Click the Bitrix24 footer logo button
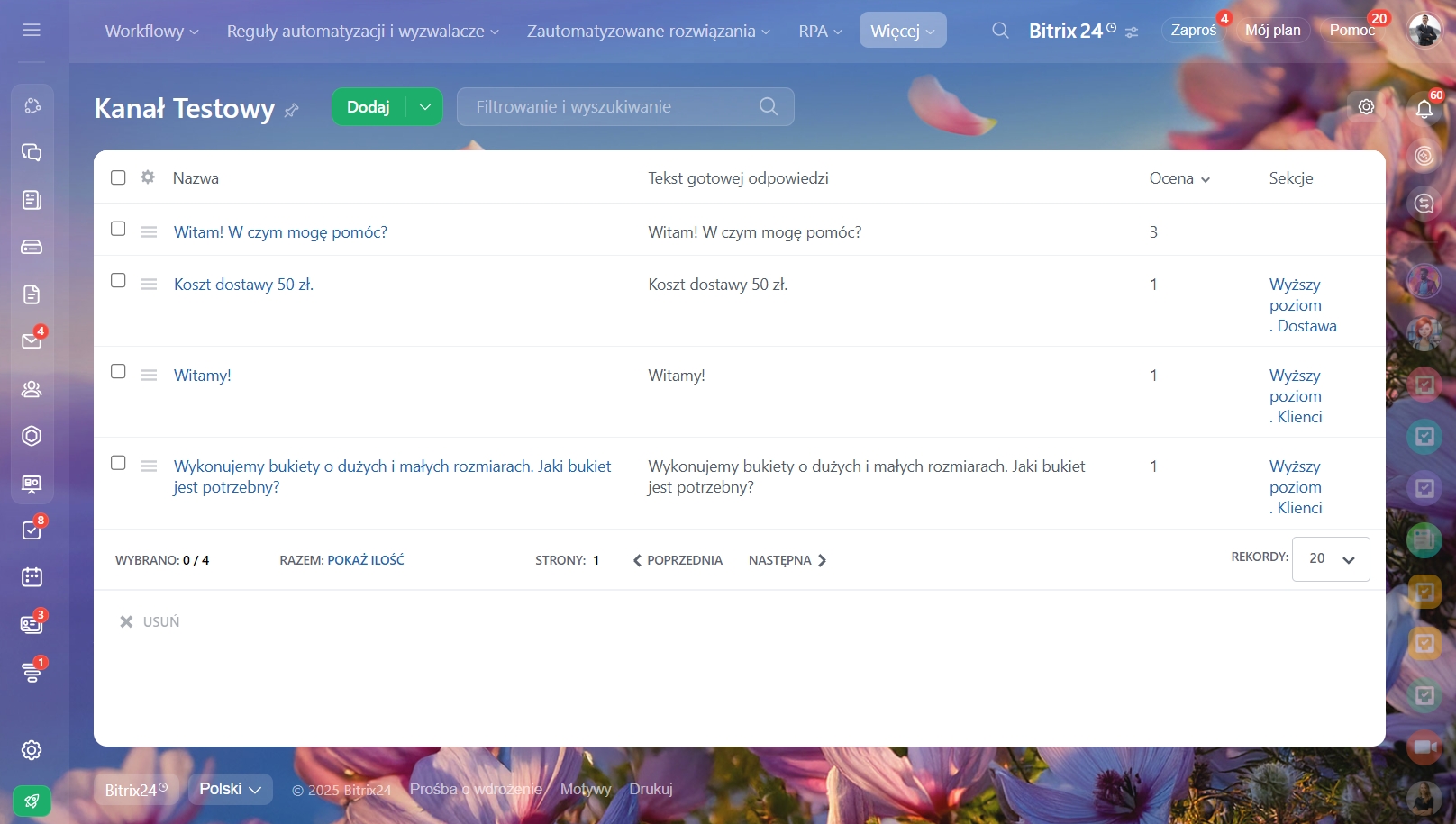Screen dimensions: 1456x824 136,790
